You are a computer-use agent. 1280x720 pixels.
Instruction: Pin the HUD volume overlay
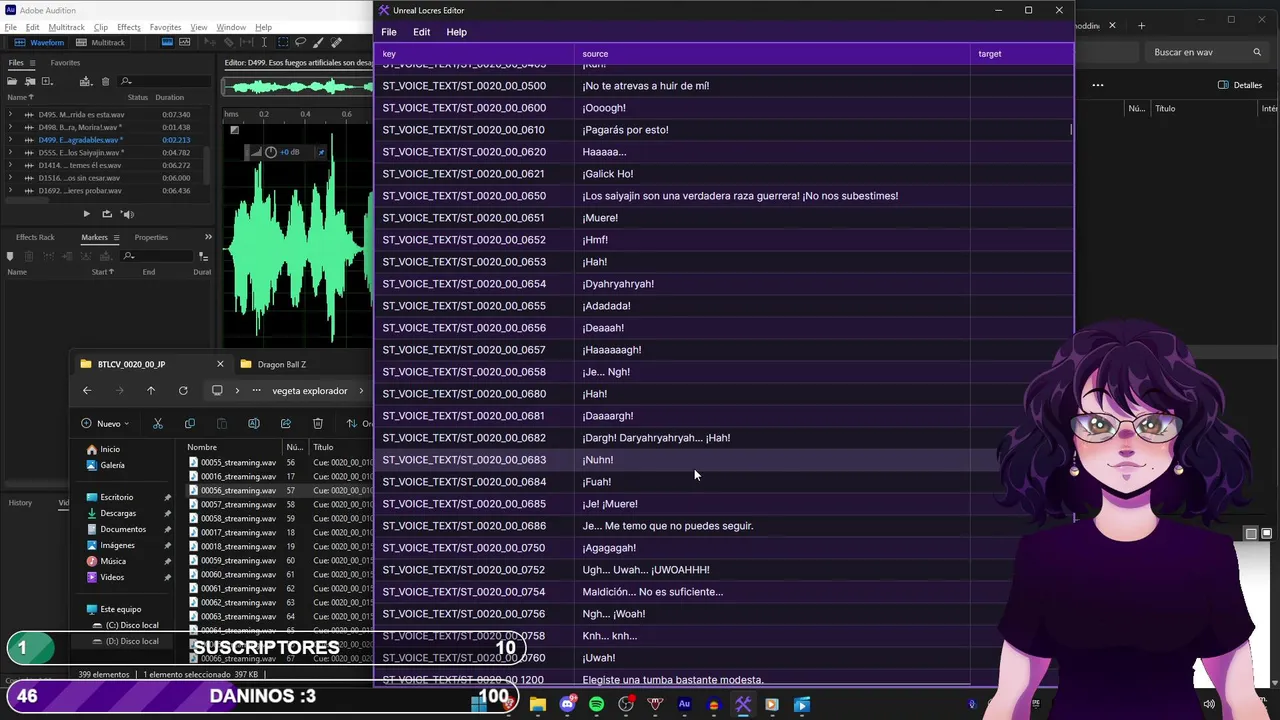pos(321,152)
